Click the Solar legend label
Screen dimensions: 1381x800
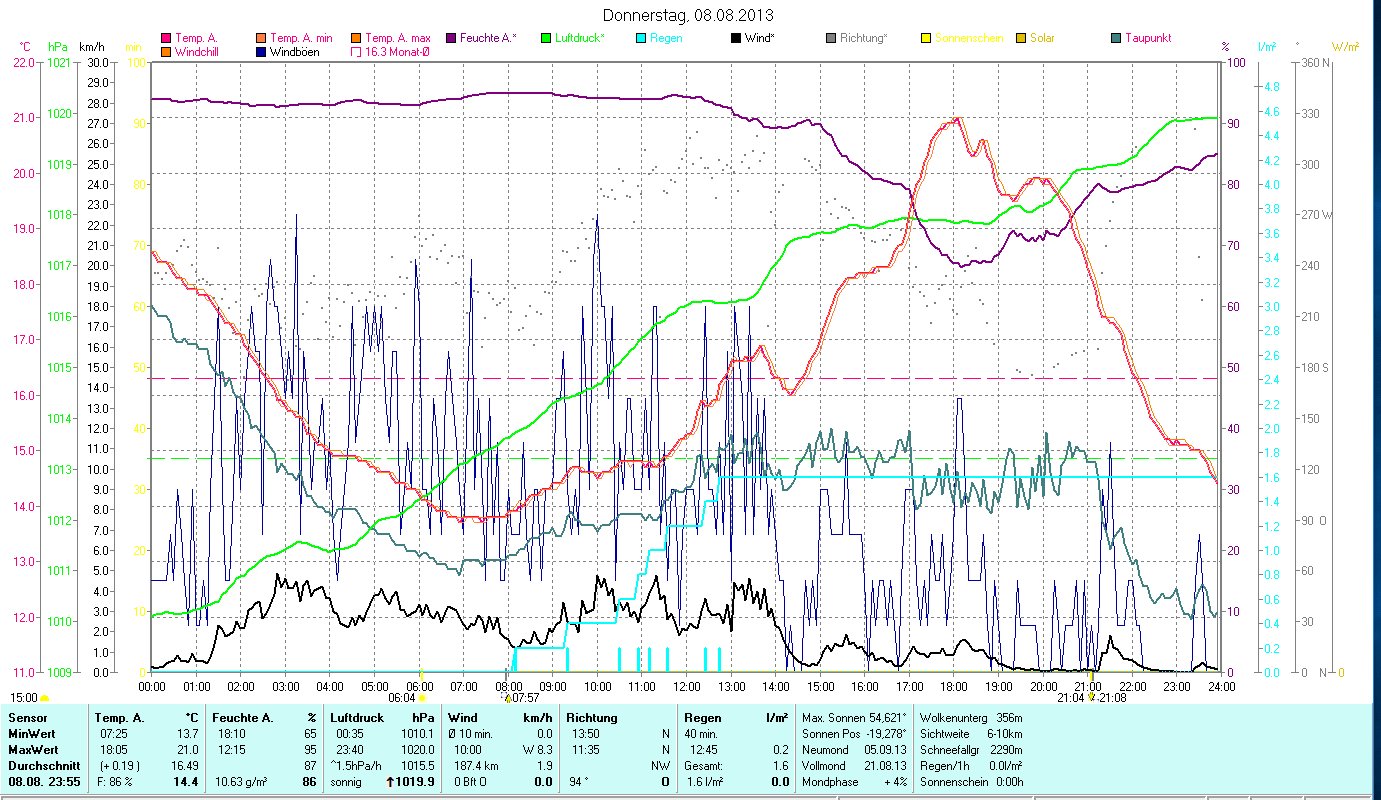pos(1042,38)
